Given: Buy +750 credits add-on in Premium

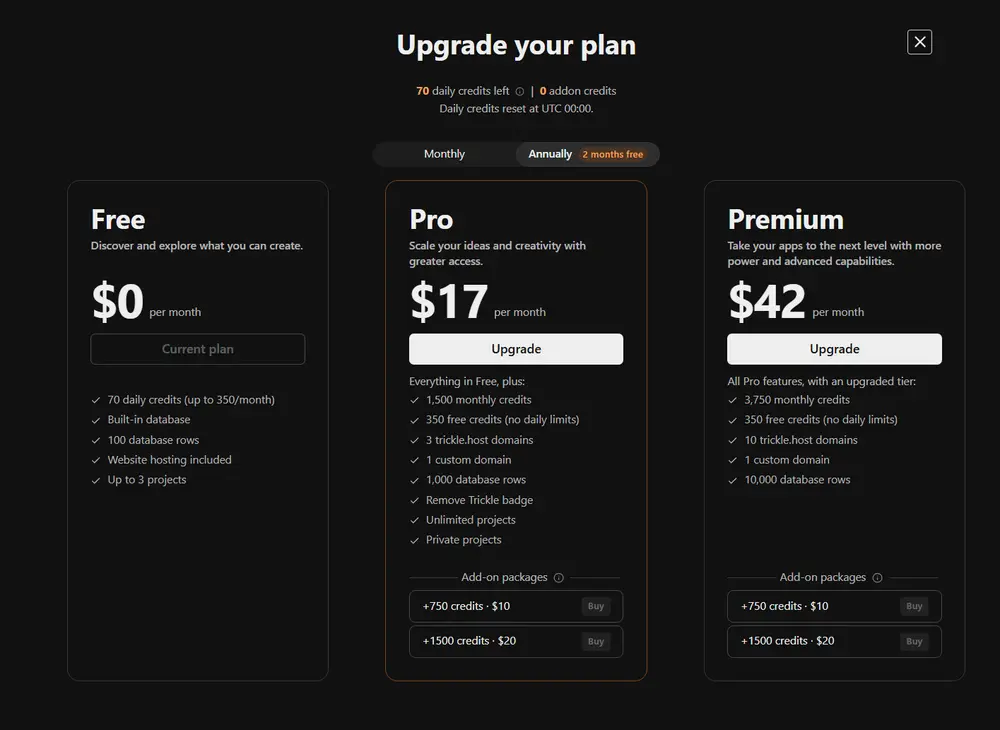Looking at the screenshot, I should coord(914,606).
